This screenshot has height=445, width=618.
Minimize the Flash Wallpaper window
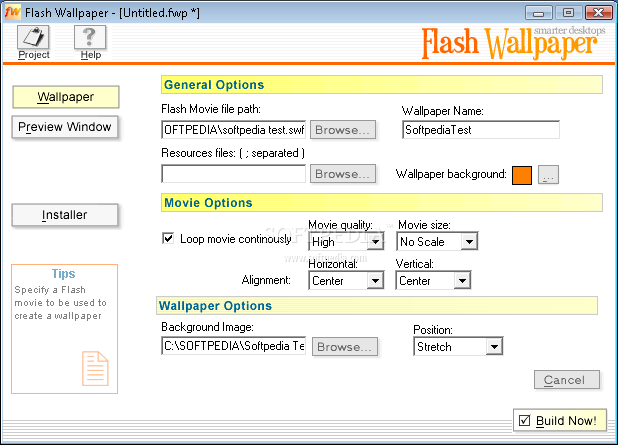point(538,13)
